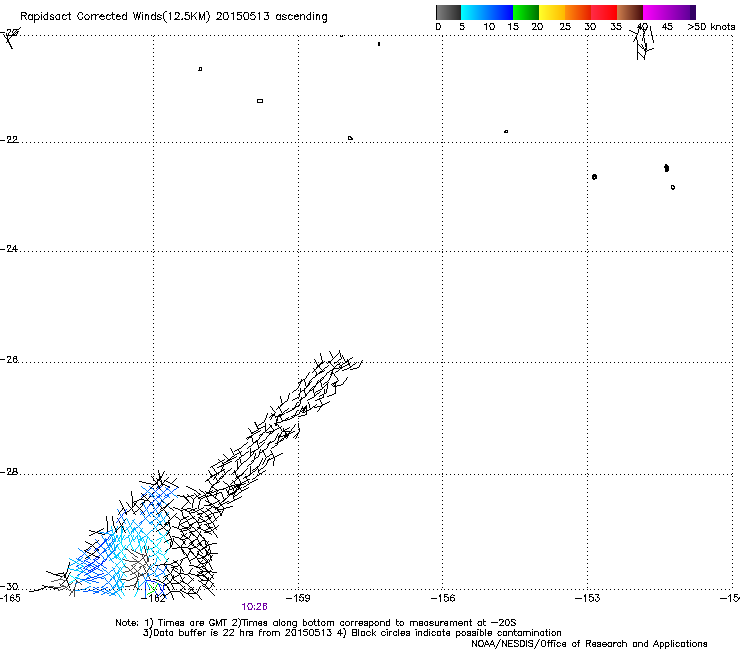Click the -165 longitude axis label
The height and width of the screenshot is (650, 740).
(10, 598)
